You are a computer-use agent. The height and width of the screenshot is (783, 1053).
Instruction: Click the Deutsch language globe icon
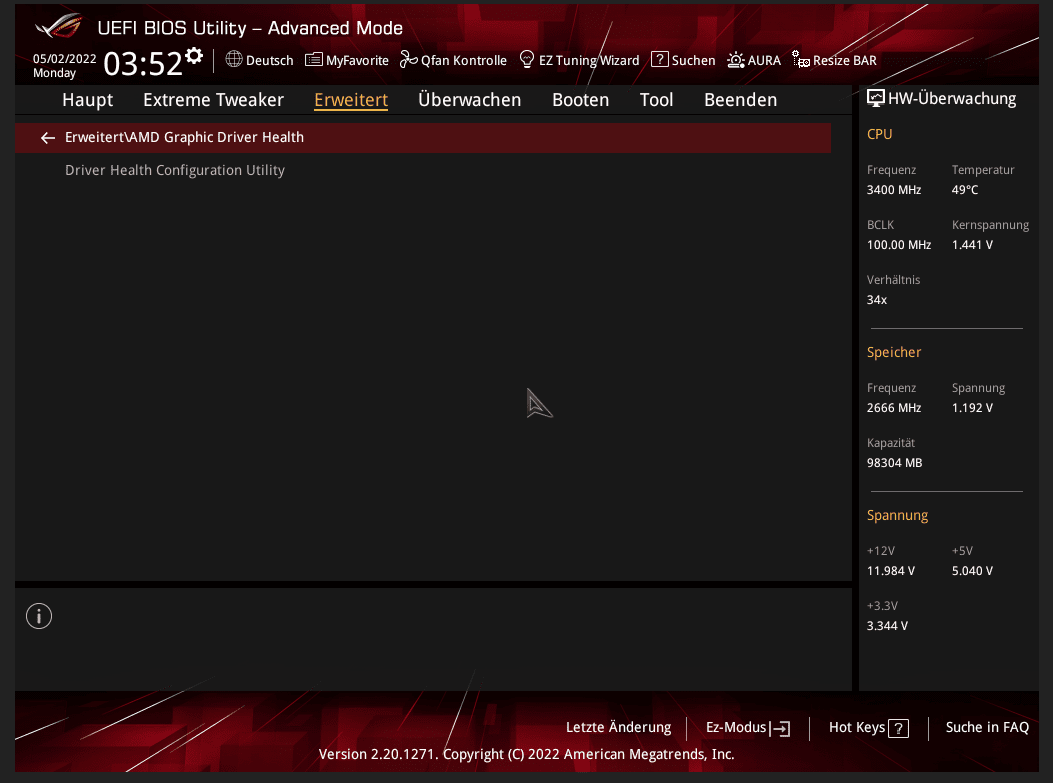click(x=234, y=59)
